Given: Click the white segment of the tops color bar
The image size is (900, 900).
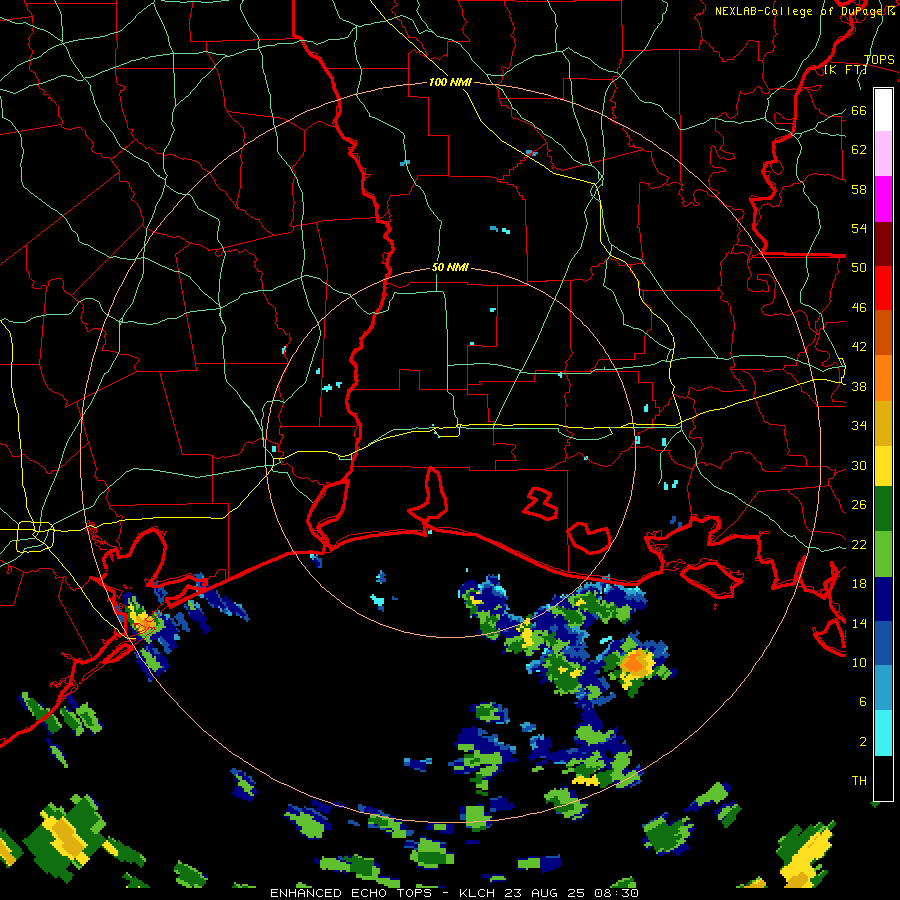Looking at the screenshot, I should 883,110.
